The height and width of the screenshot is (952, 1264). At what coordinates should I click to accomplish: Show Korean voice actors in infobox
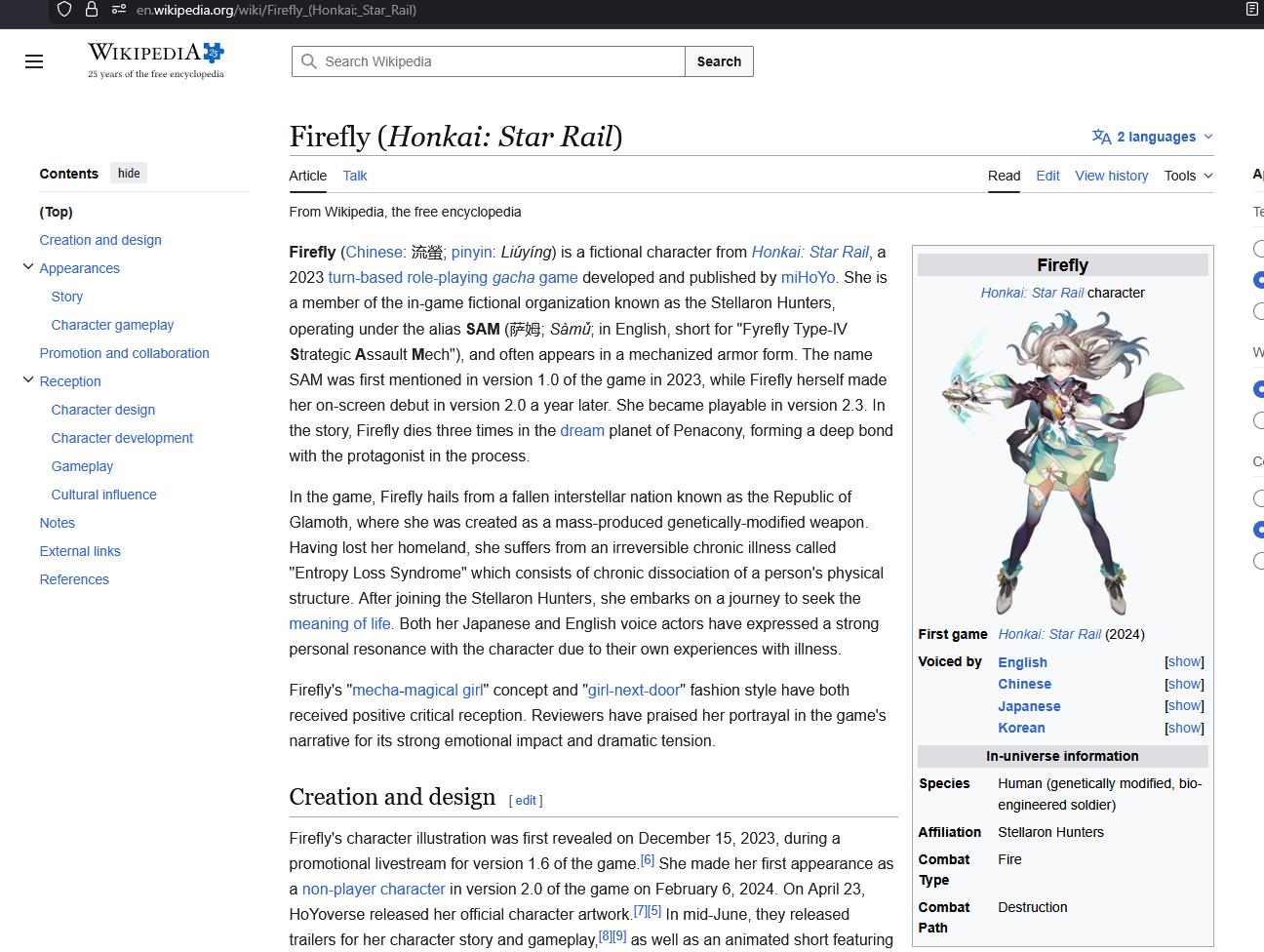pyautogui.click(x=1184, y=728)
